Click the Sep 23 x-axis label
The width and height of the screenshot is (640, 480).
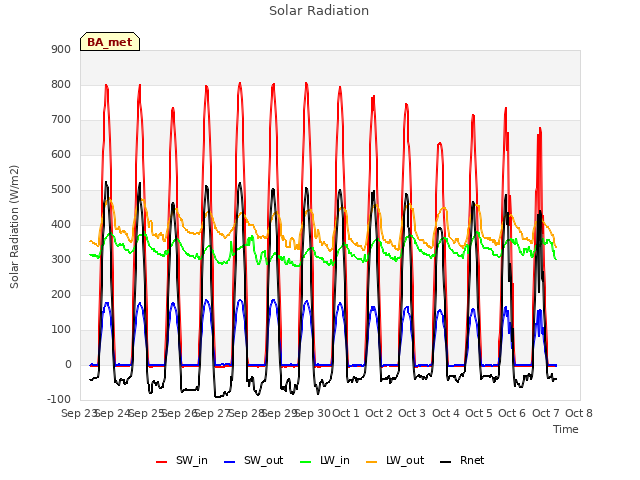pos(79,413)
